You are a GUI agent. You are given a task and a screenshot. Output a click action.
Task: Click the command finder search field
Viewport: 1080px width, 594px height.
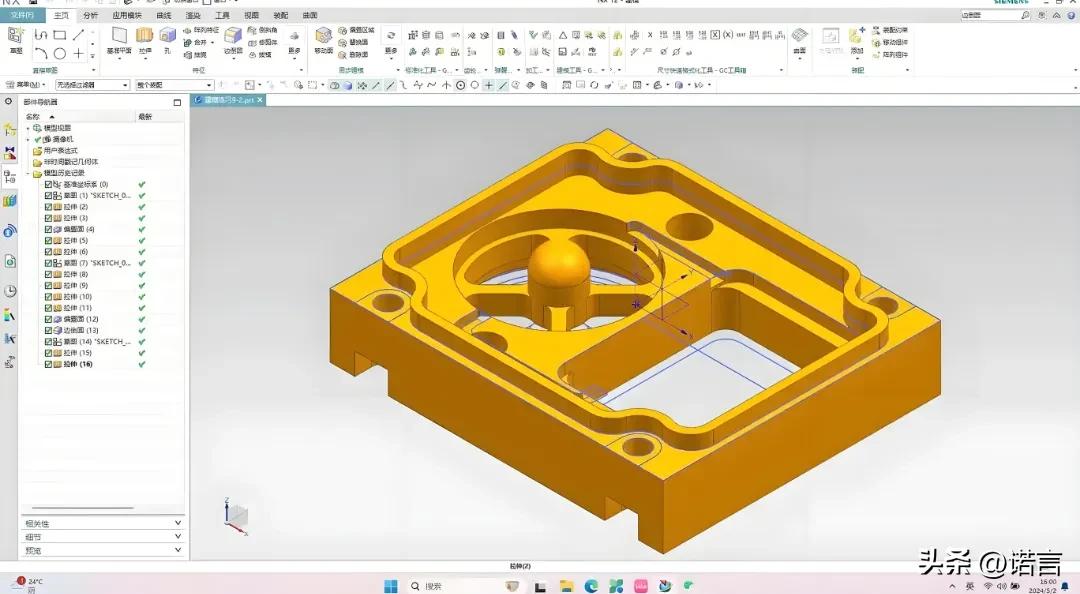click(989, 16)
